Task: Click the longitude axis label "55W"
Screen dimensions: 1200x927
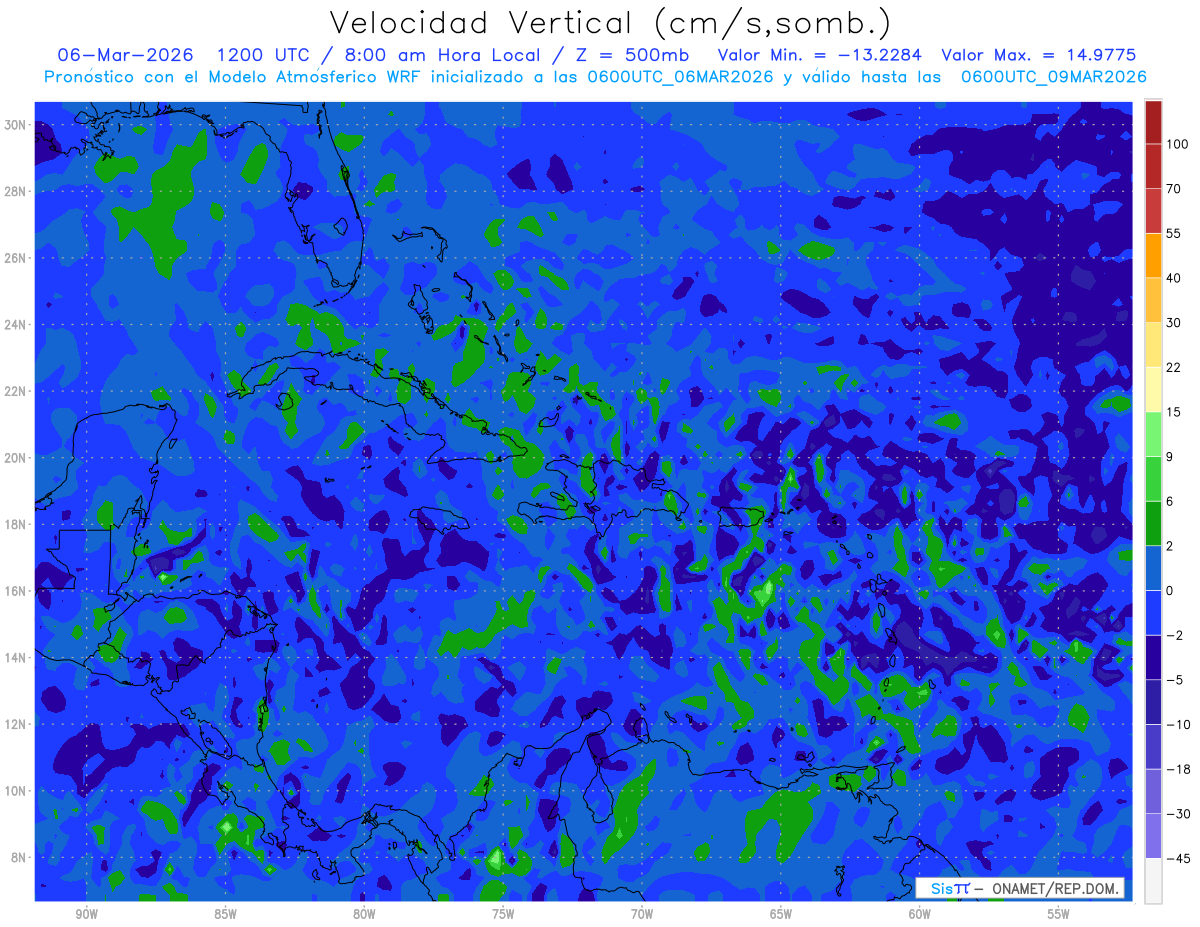Action: (1058, 915)
